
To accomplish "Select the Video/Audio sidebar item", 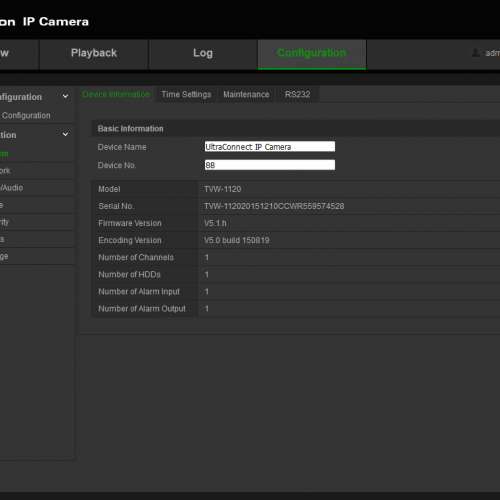I will [x=12, y=188].
